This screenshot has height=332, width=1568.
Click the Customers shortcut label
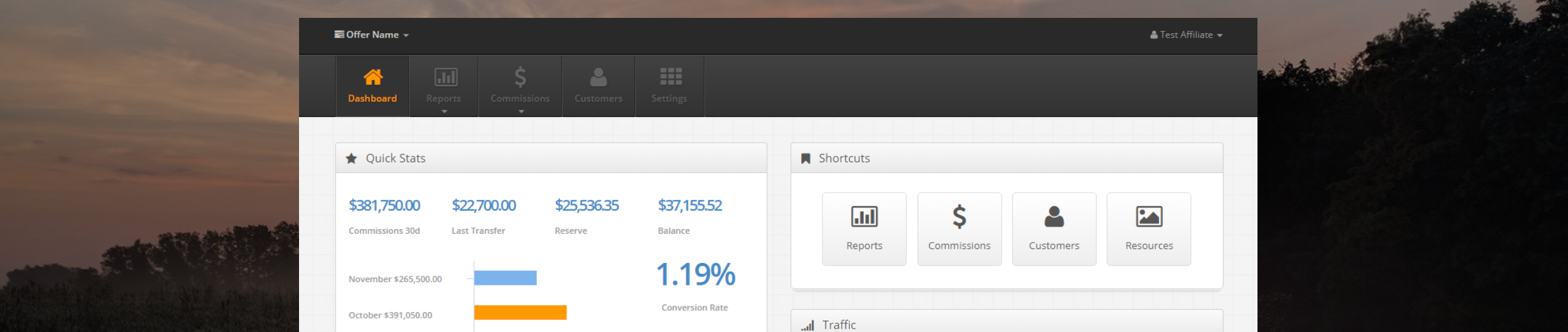[1054, 246]
